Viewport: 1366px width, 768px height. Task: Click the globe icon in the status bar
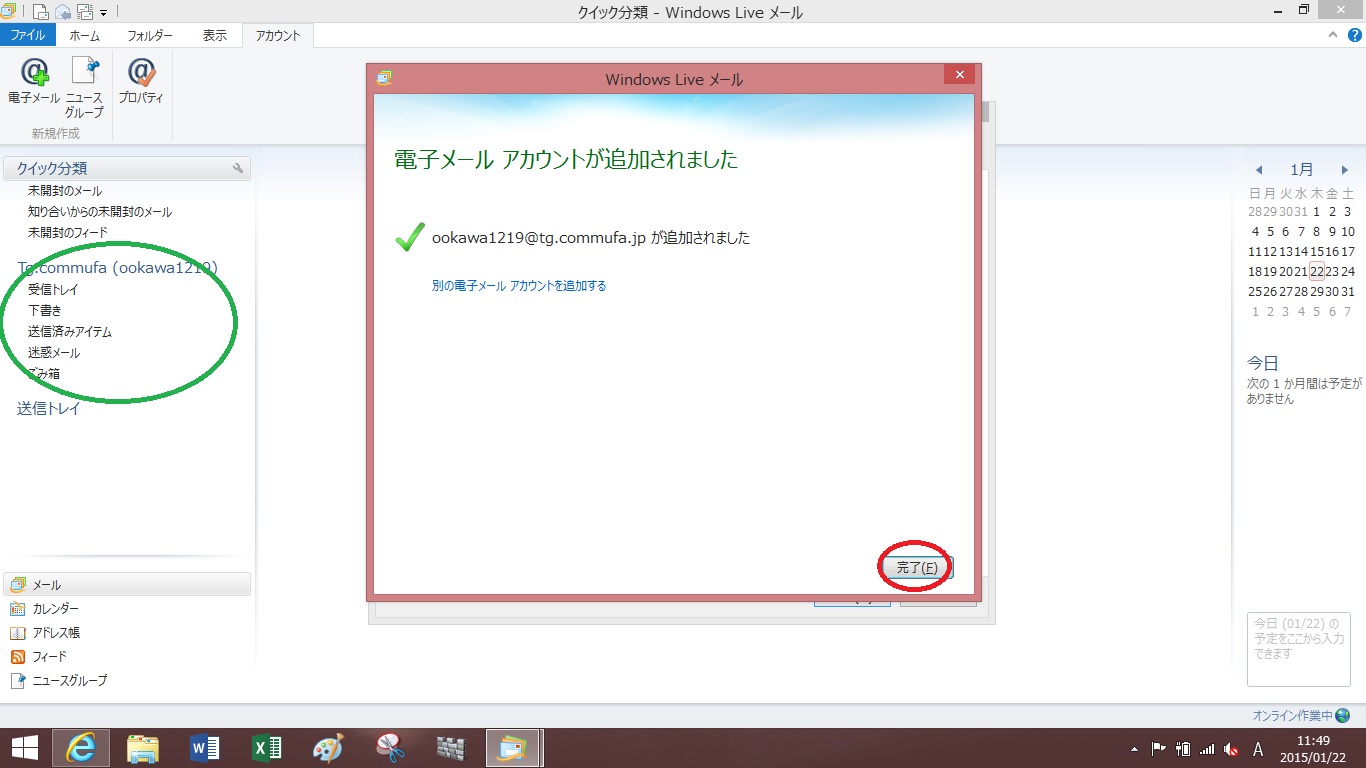tap(1343, 716)
